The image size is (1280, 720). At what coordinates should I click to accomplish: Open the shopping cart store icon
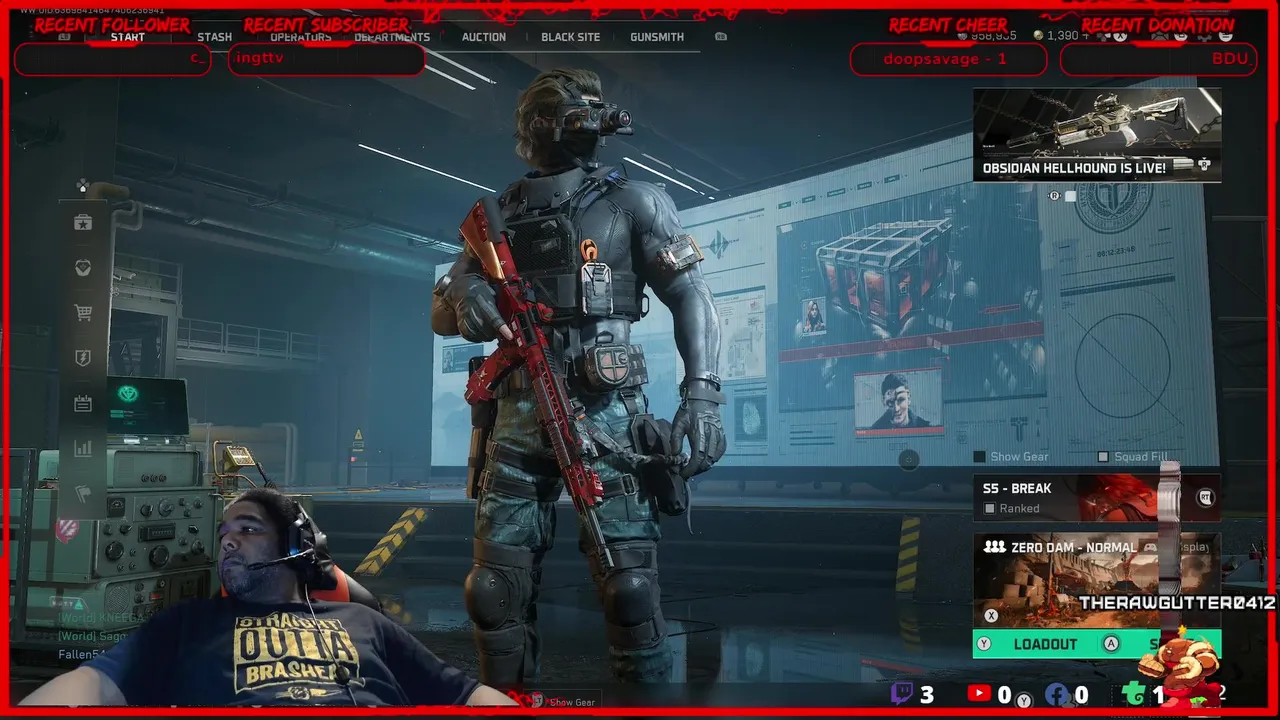(83, 313)
